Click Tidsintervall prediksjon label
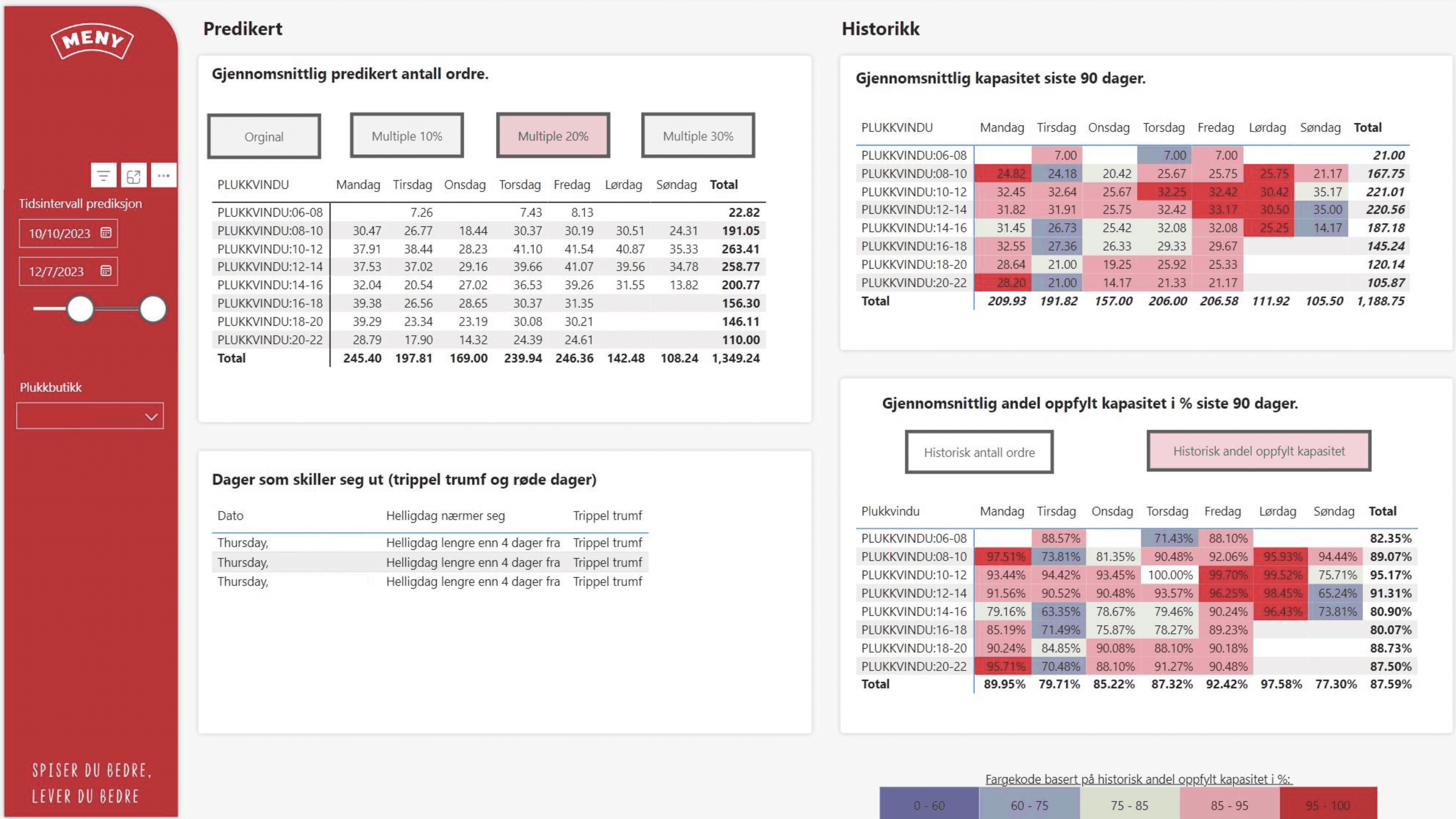 tap(80, 203)
